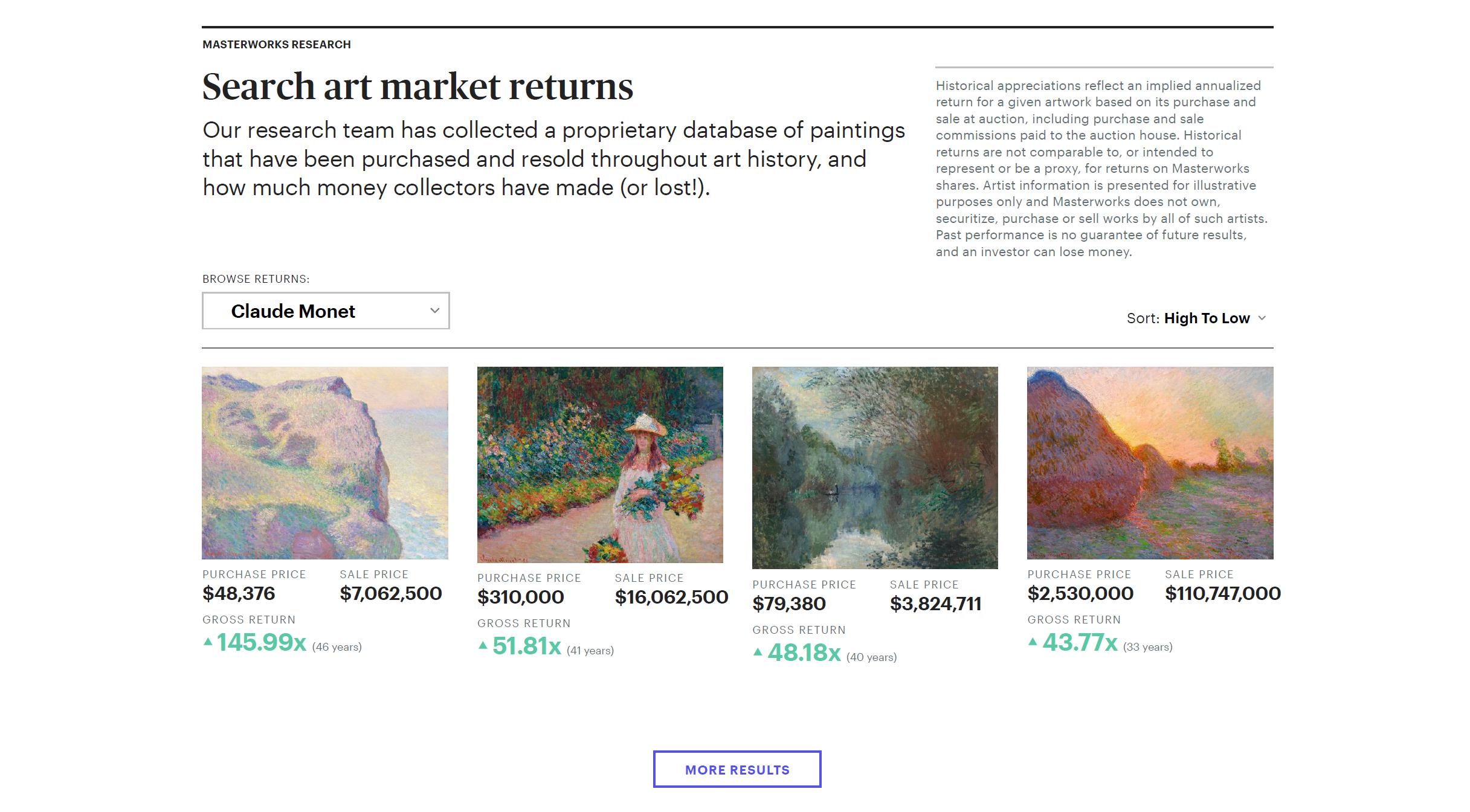Click the 43.77x gross return value

tap(1080, 642)
